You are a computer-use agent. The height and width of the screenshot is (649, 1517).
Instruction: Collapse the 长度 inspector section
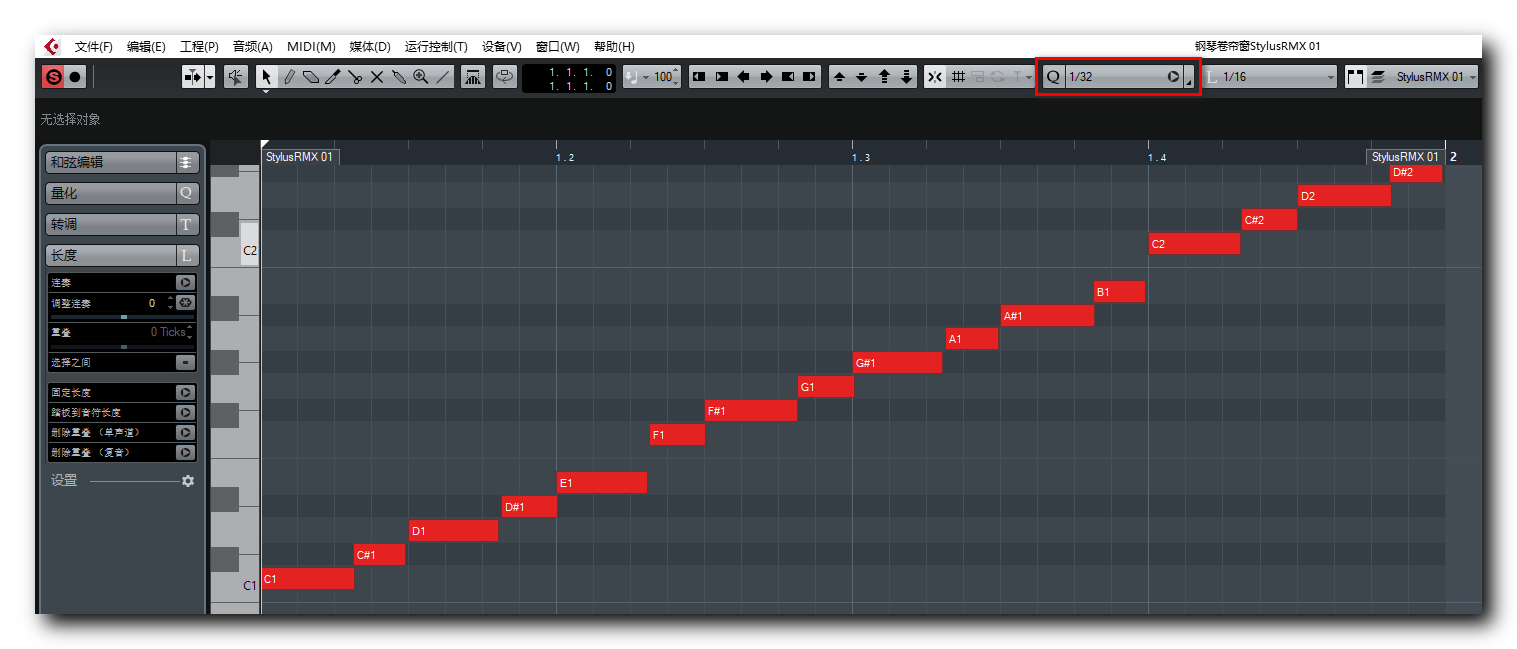(122, 255)
